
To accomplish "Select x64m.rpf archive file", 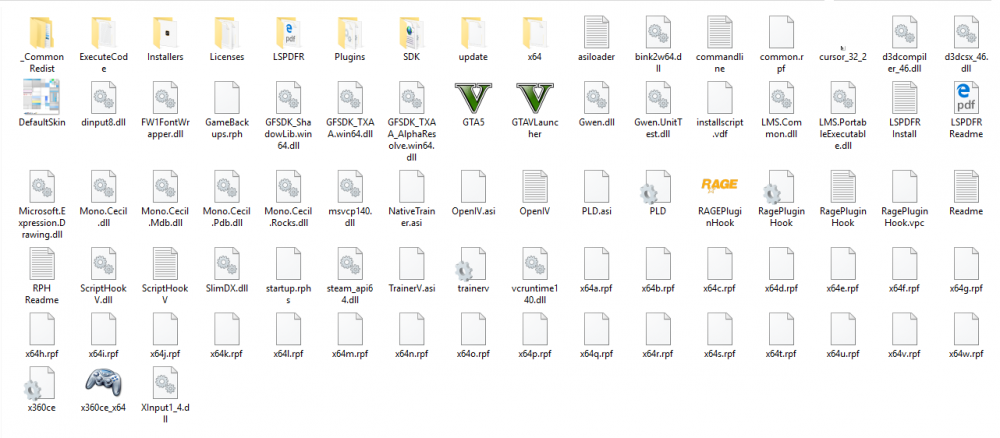I will (x=350, y=328).
